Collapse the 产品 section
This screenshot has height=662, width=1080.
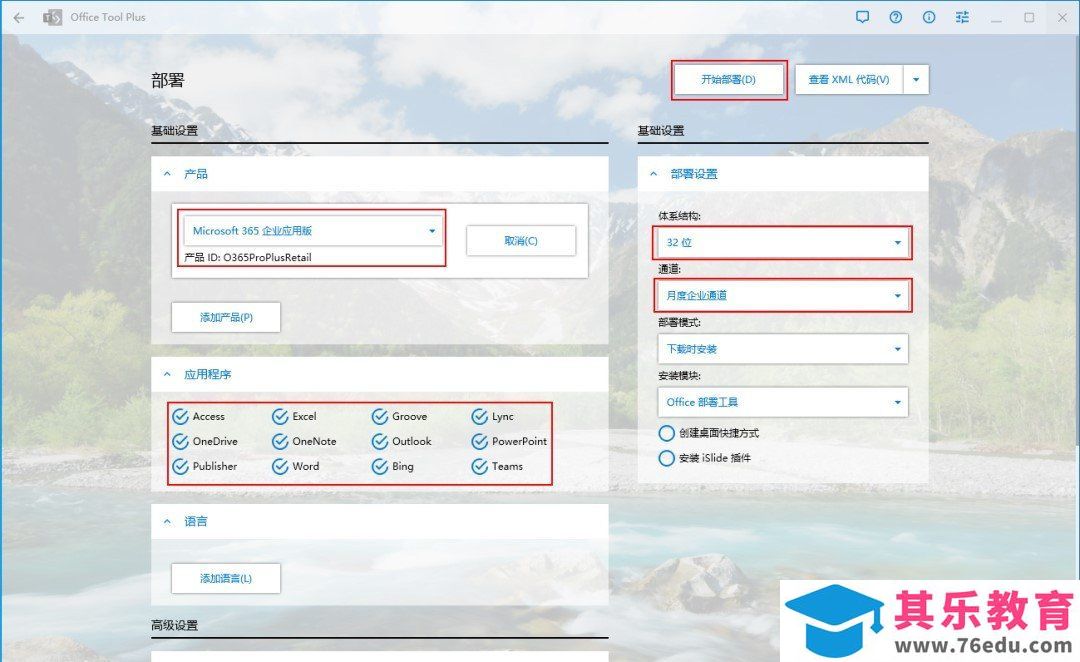167,174
